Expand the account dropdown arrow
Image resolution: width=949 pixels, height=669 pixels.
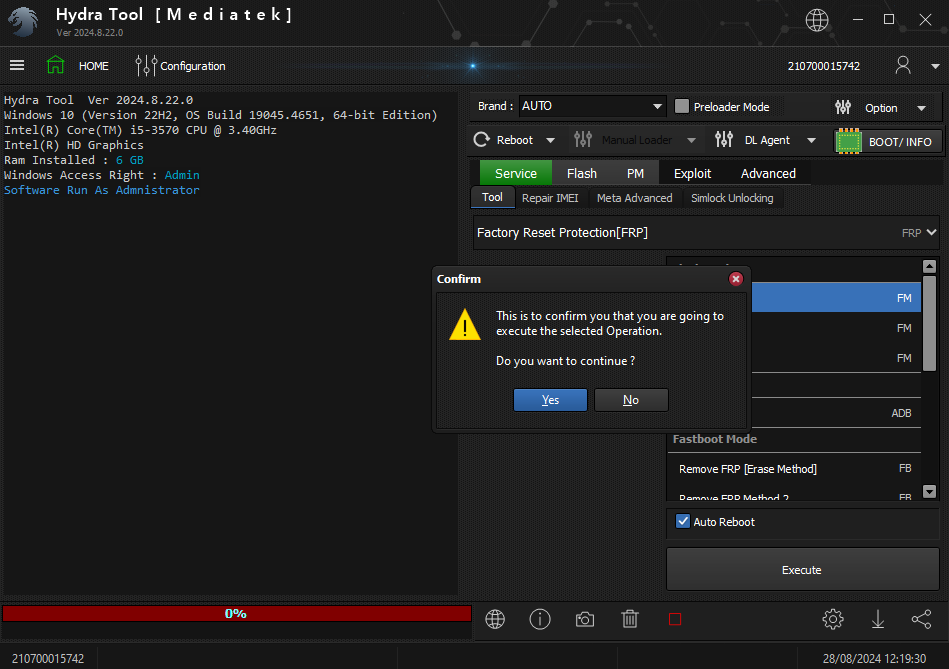(935, 66)
